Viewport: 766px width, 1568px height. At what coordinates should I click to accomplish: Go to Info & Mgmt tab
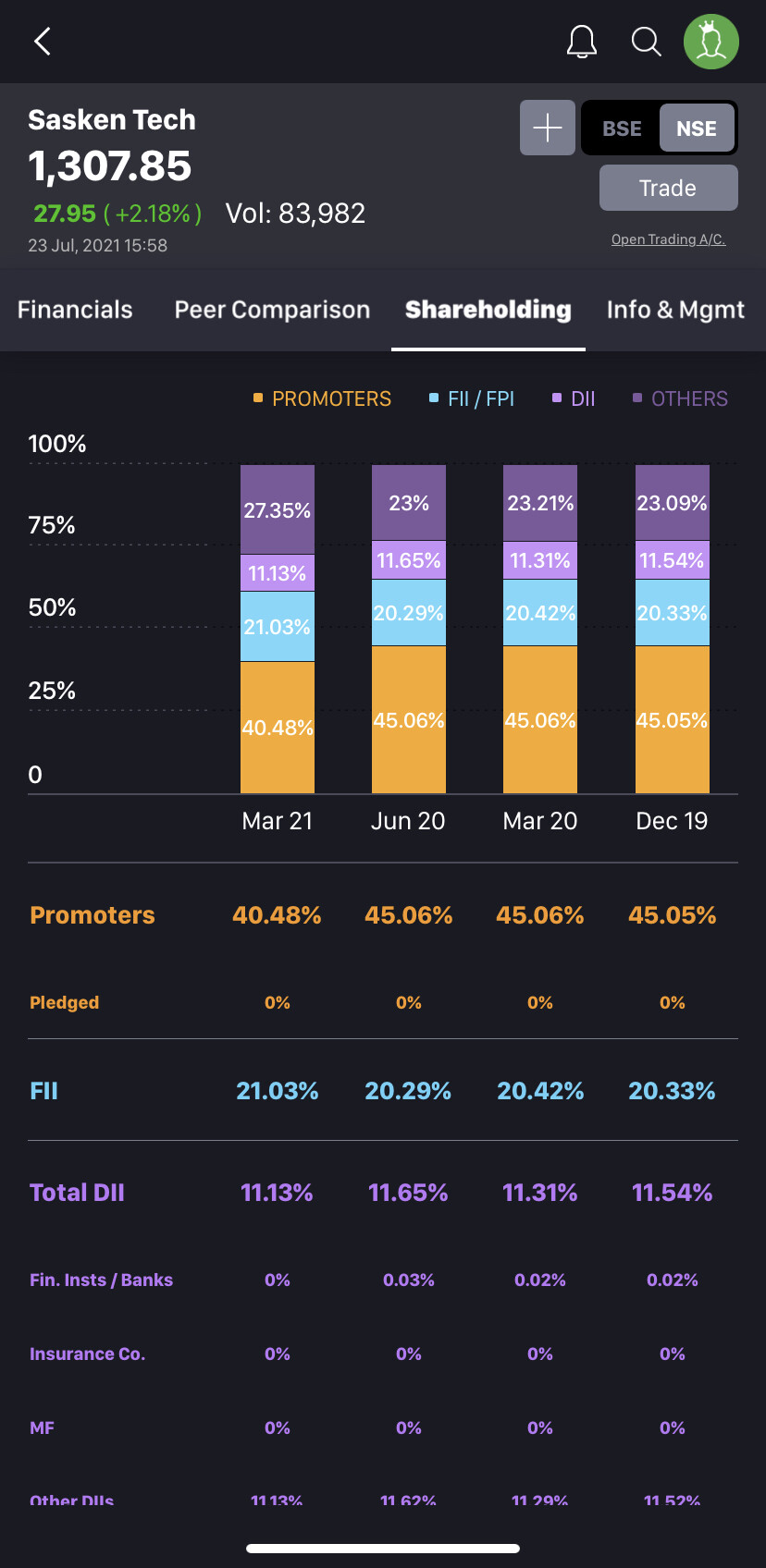pos(675,310)
